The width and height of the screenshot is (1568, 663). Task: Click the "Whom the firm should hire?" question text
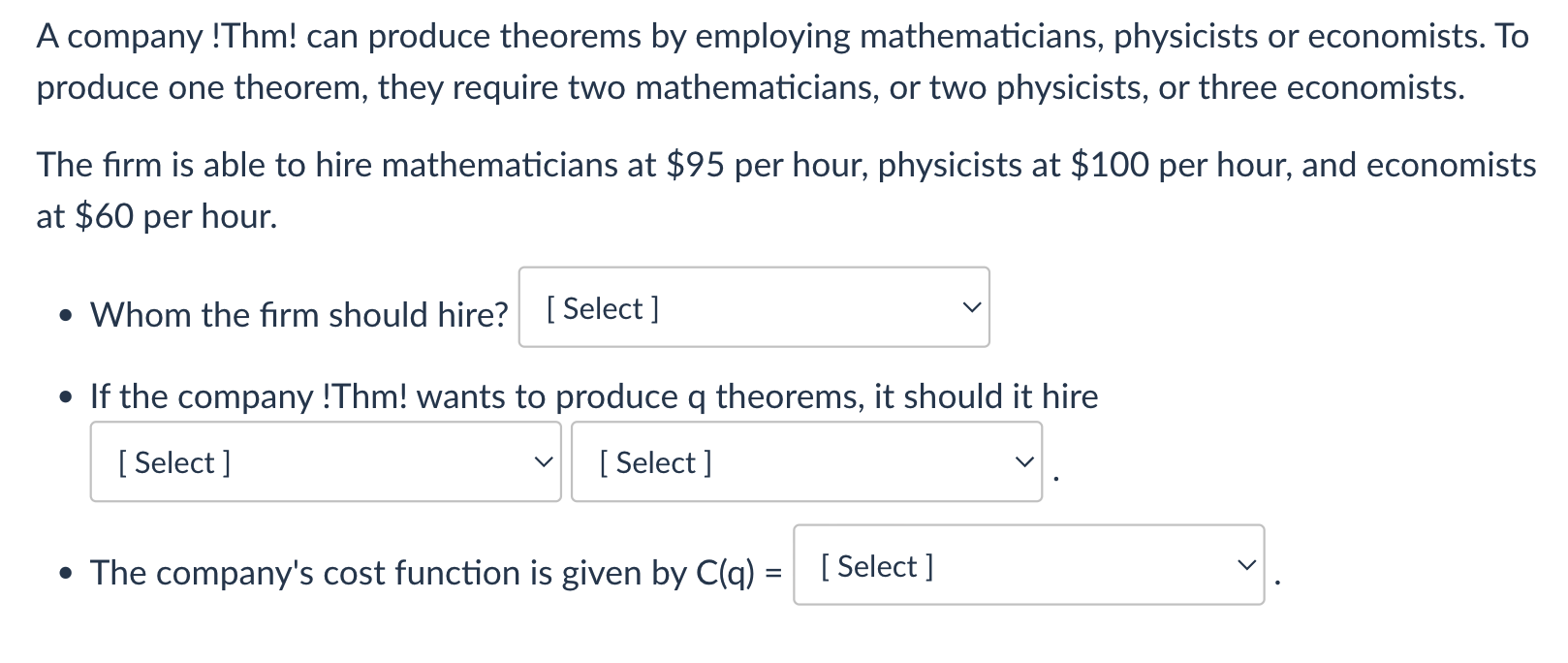coord(298,315)
